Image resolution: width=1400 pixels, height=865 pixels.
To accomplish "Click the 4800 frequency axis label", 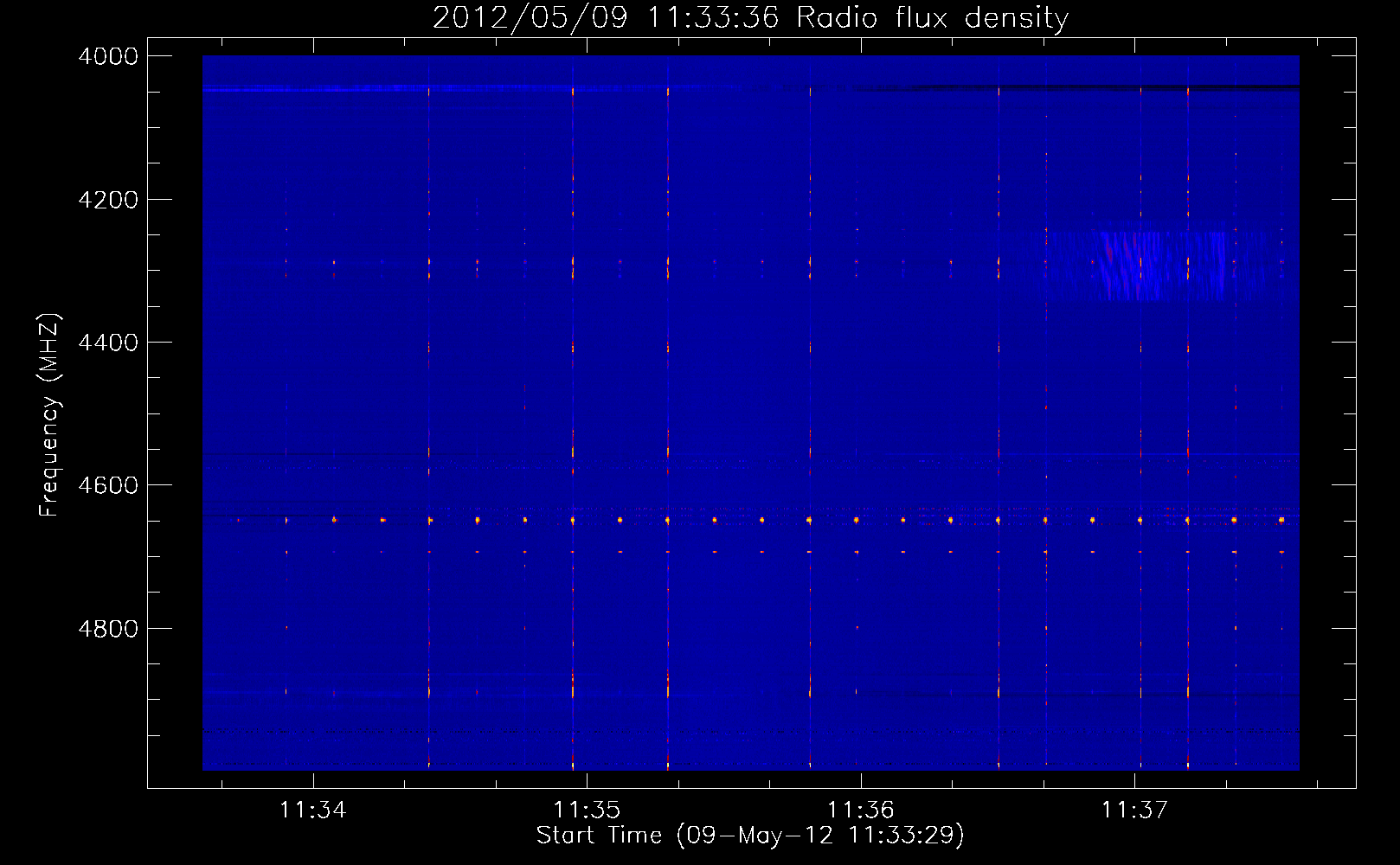I will click(108, 628).
